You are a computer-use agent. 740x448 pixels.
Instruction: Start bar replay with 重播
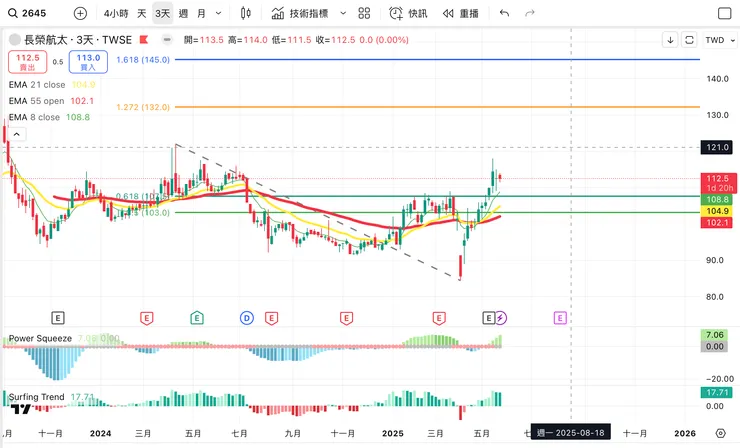pos(461,13)
